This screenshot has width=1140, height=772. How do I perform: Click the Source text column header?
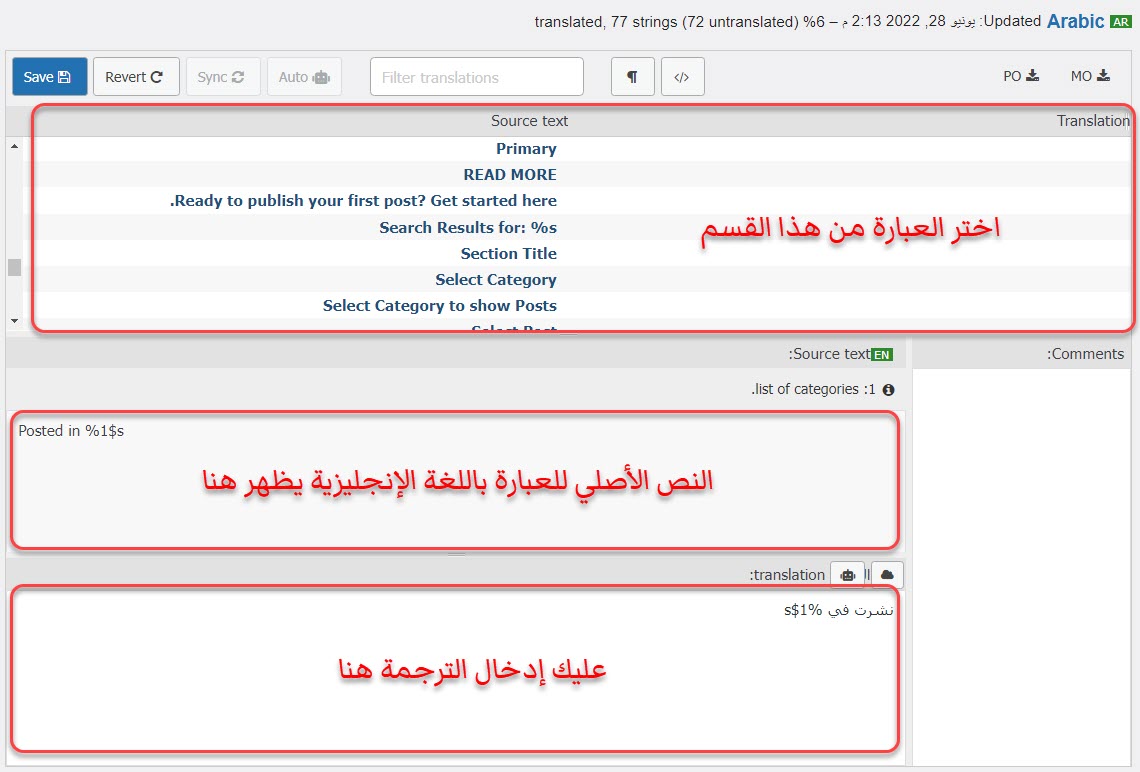pyautogui.click(x=529, y=121)
